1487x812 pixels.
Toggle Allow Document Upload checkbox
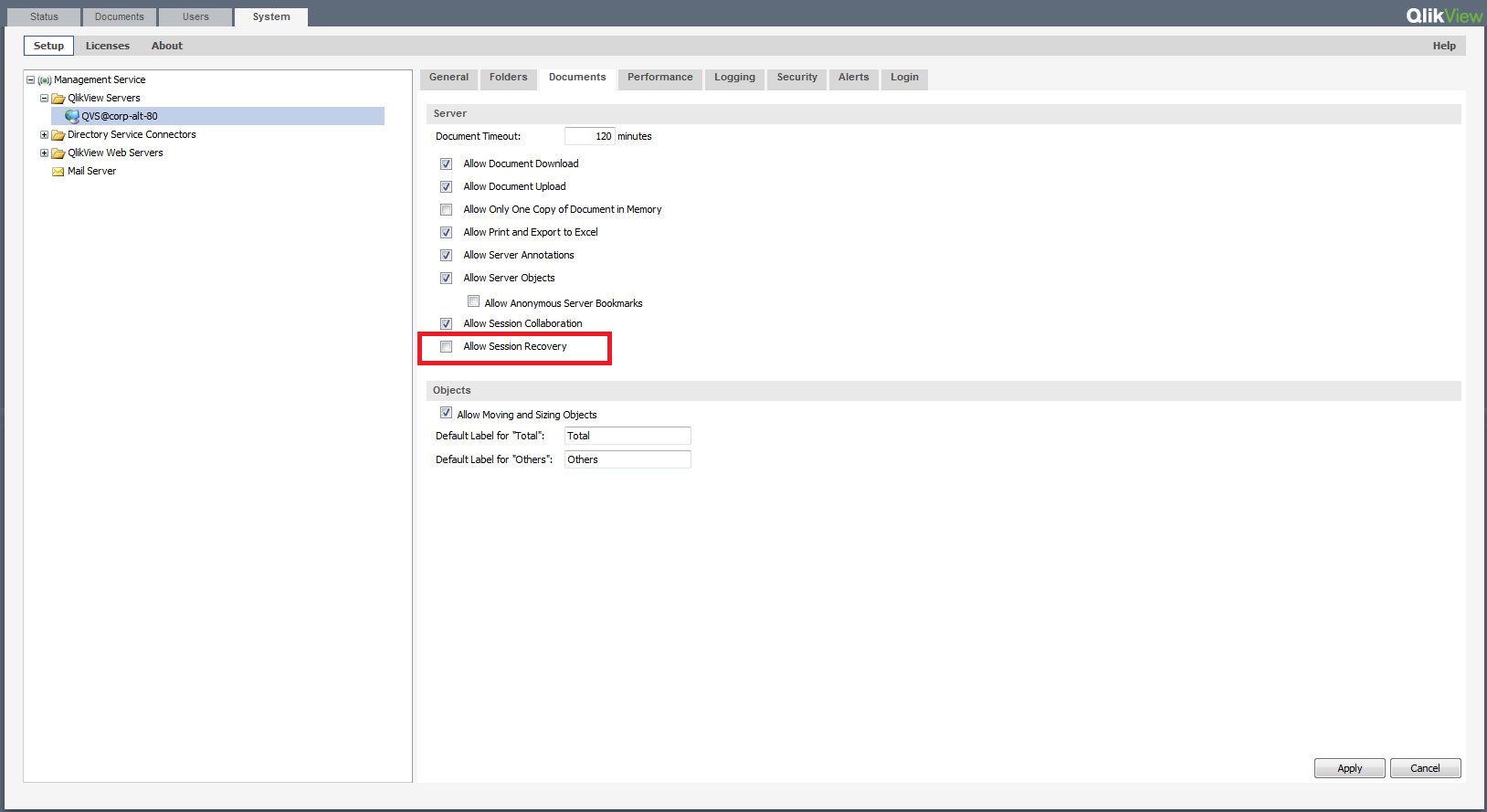446,187
